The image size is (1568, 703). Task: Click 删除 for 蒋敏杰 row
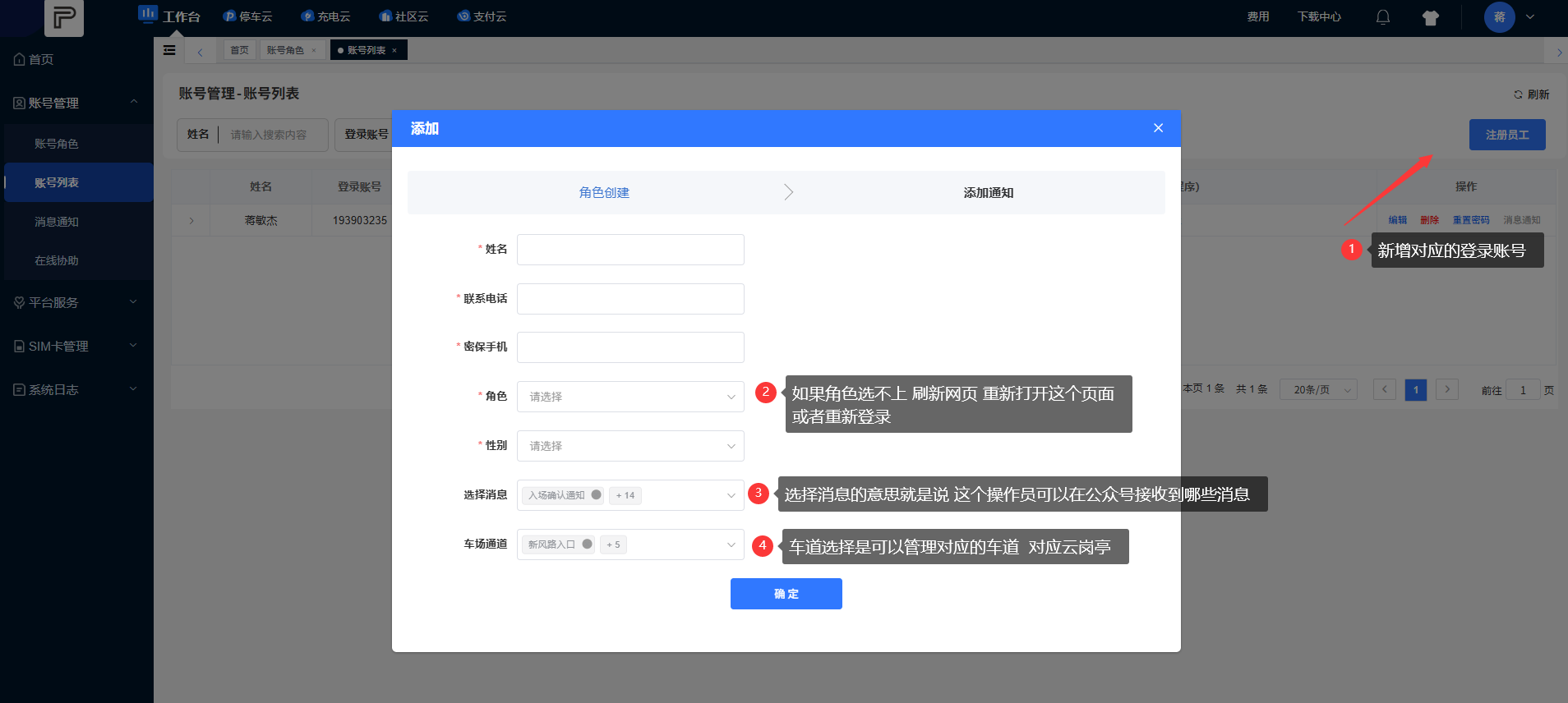tap(1430, 220)
